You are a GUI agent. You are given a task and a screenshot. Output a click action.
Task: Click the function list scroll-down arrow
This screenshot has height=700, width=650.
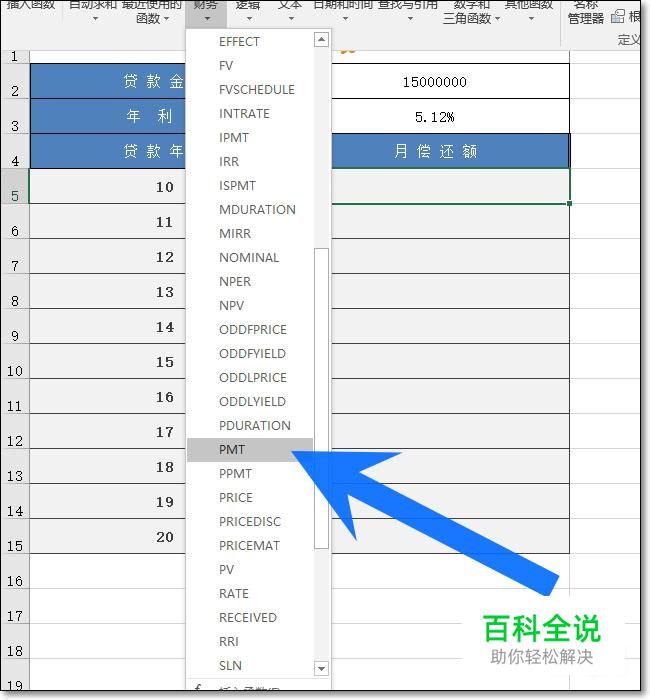[321, 668]
